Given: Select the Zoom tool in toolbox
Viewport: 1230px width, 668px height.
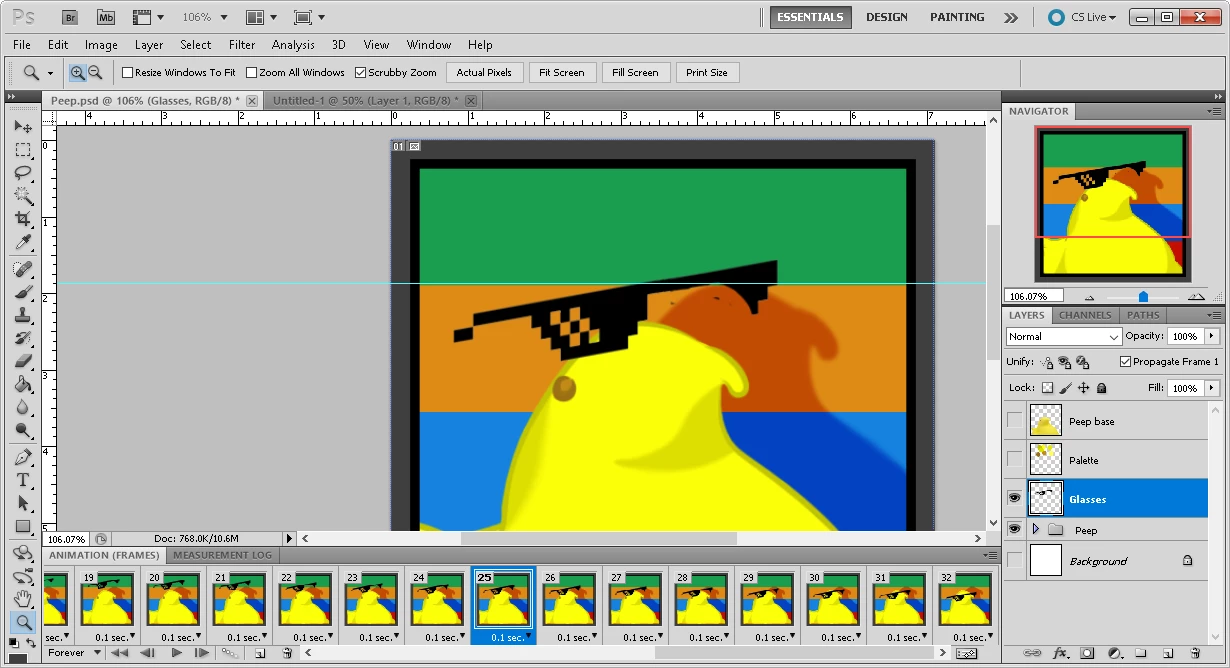Looking at the screenshot, I should [23, 622].
